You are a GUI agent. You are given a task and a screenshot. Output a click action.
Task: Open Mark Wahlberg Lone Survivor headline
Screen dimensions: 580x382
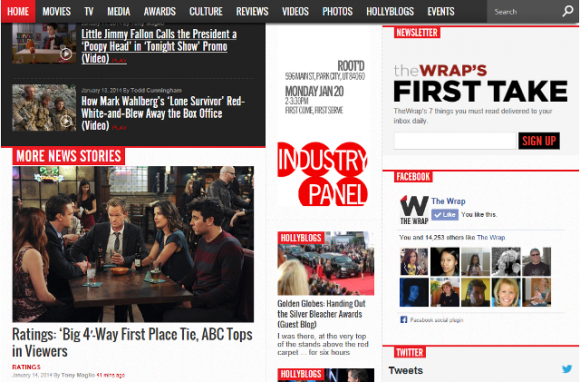pyautogui.click(x=163, y=113)
